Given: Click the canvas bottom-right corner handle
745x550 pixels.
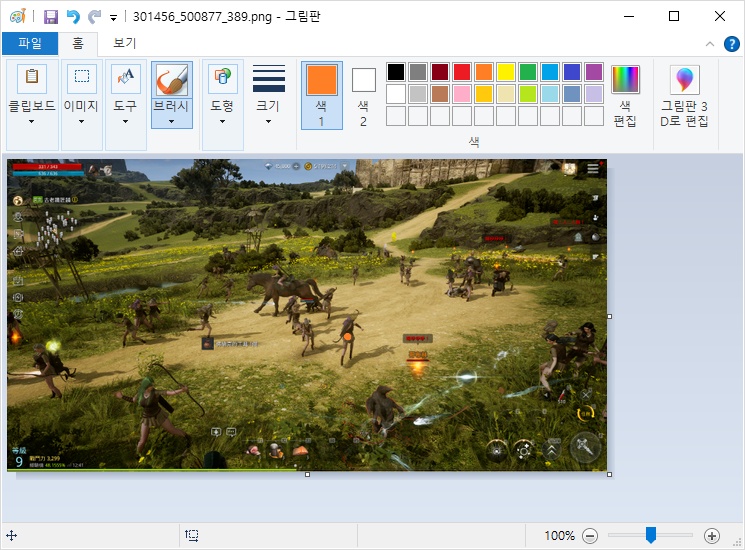Looking at the screenshot, I should (x=610, y=474).
